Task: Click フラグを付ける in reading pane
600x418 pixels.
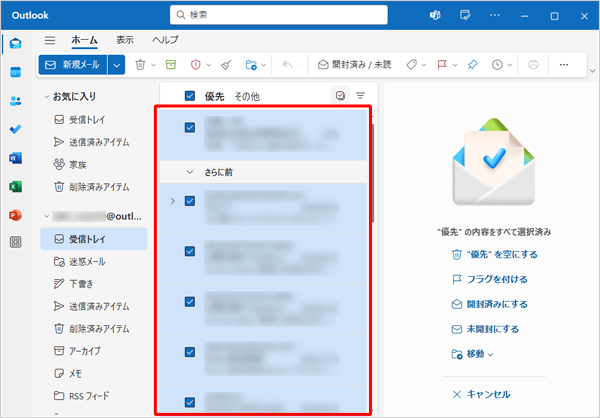Action: point(490,279)
